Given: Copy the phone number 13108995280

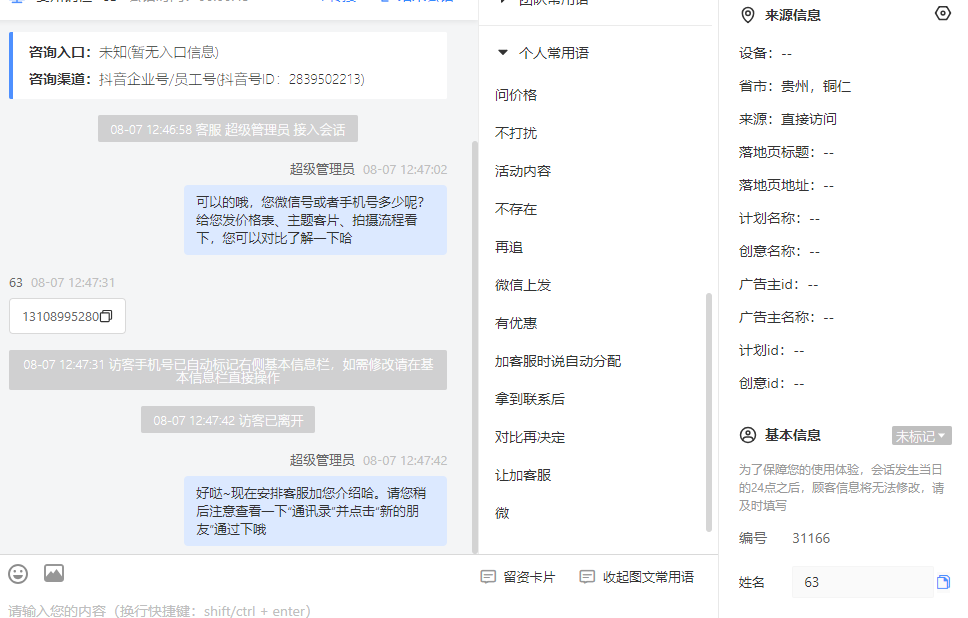Looking at the screenshot, I should pos(106,316).
